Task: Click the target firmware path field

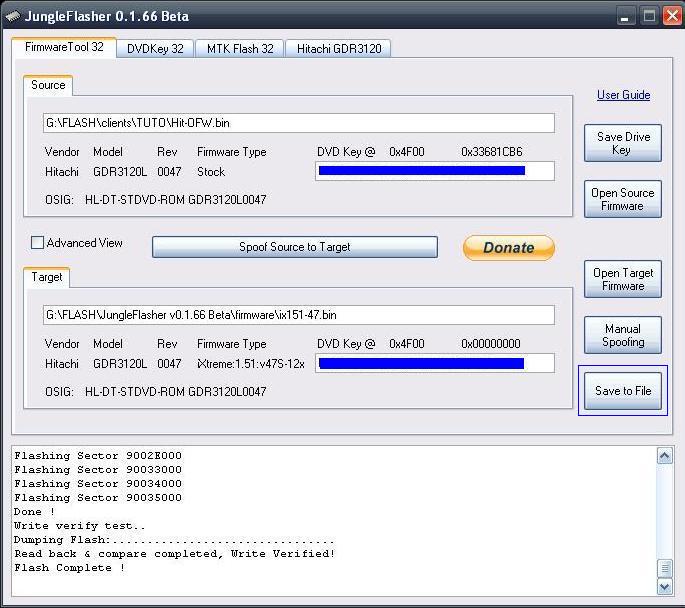Action: [299, 315]
